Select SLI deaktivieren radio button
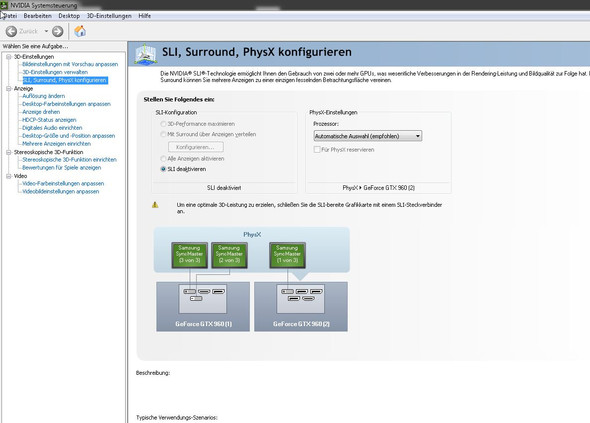The height and width of the screenshot is (423, 590). point(163,169)
